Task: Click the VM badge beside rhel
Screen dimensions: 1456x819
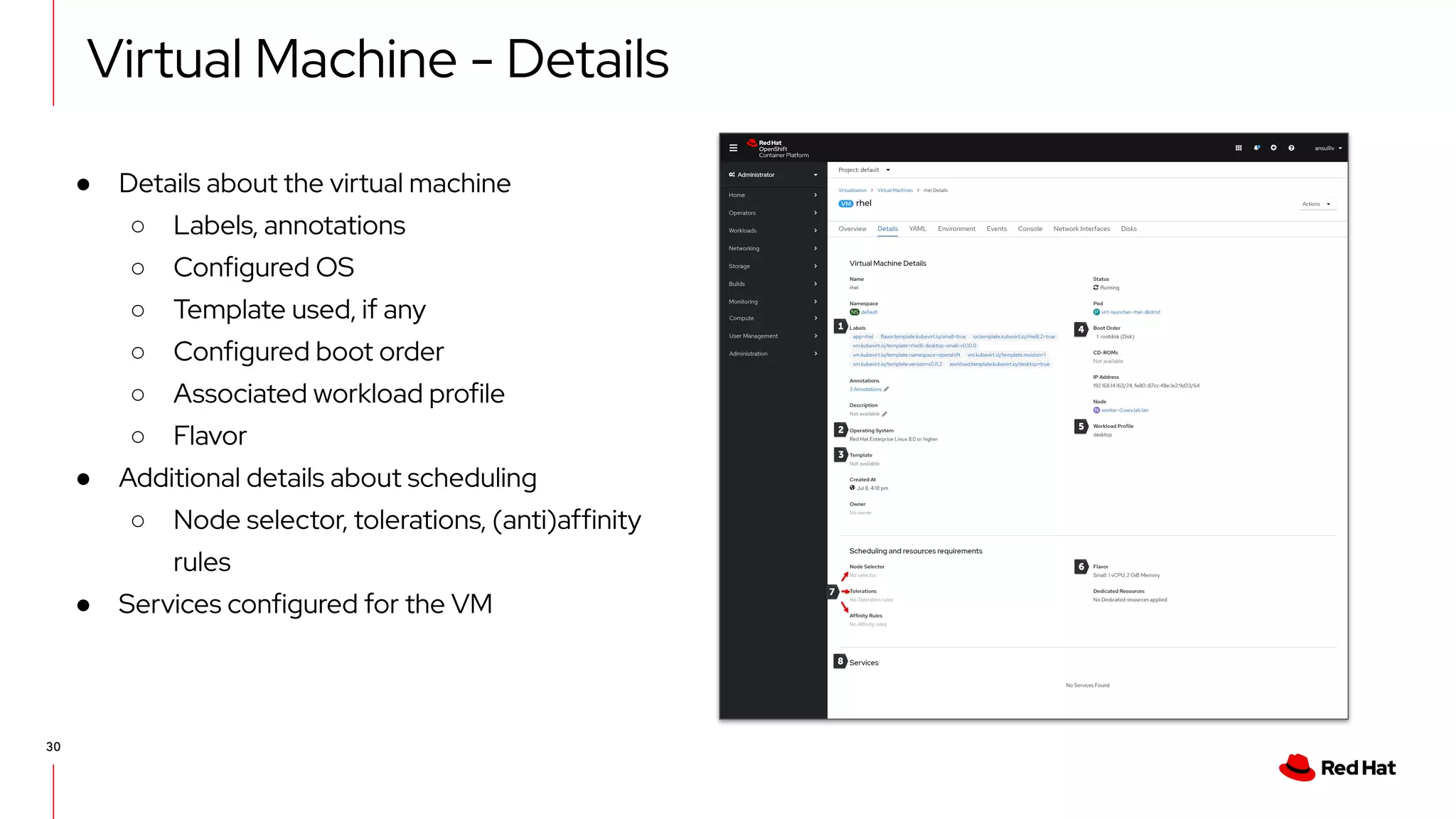Action: [845, 203]
